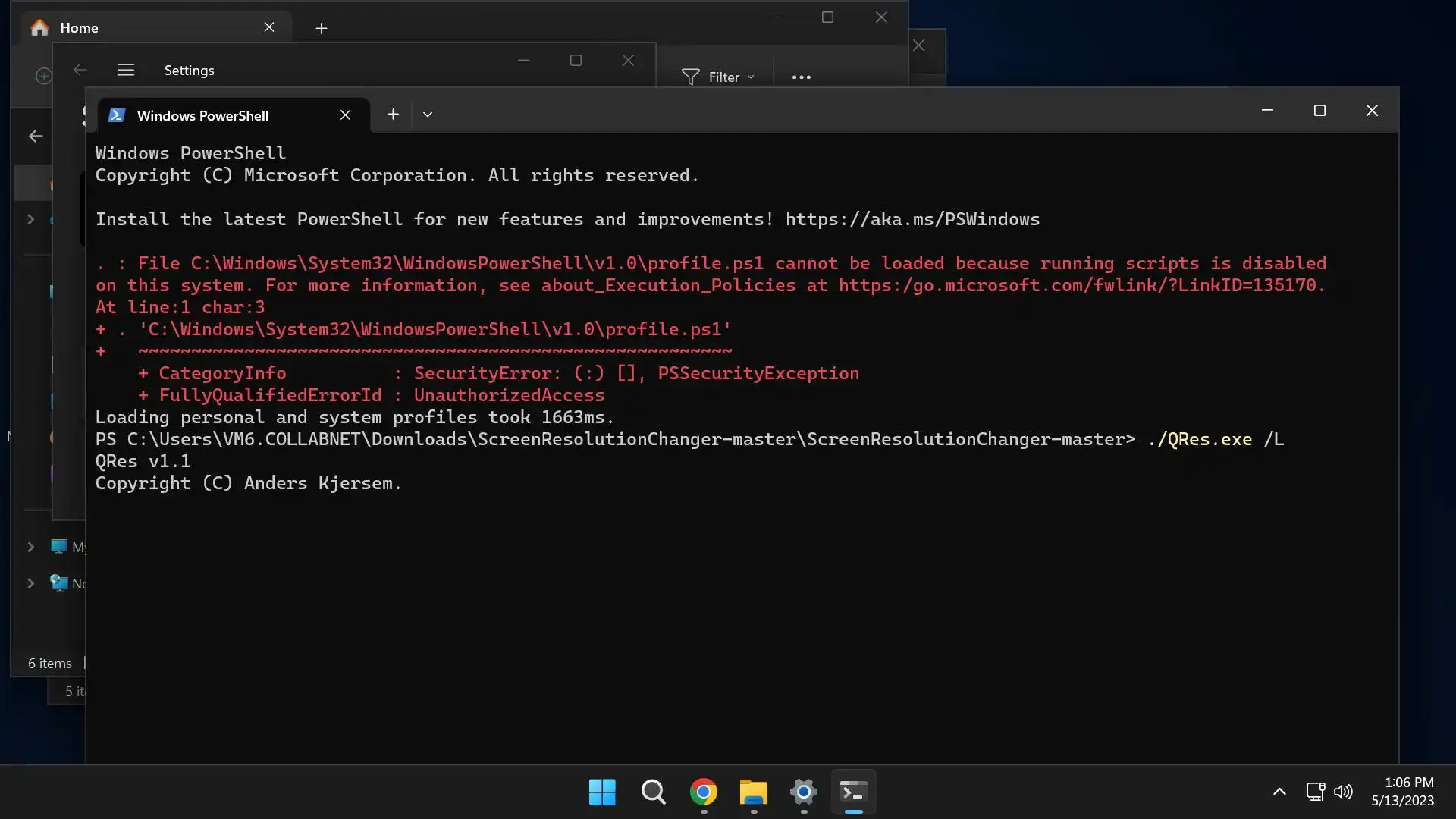The height and width of the screenshot is (819, 1456).
Task: Open the three-dots more options menu
Action: [801, 77]
